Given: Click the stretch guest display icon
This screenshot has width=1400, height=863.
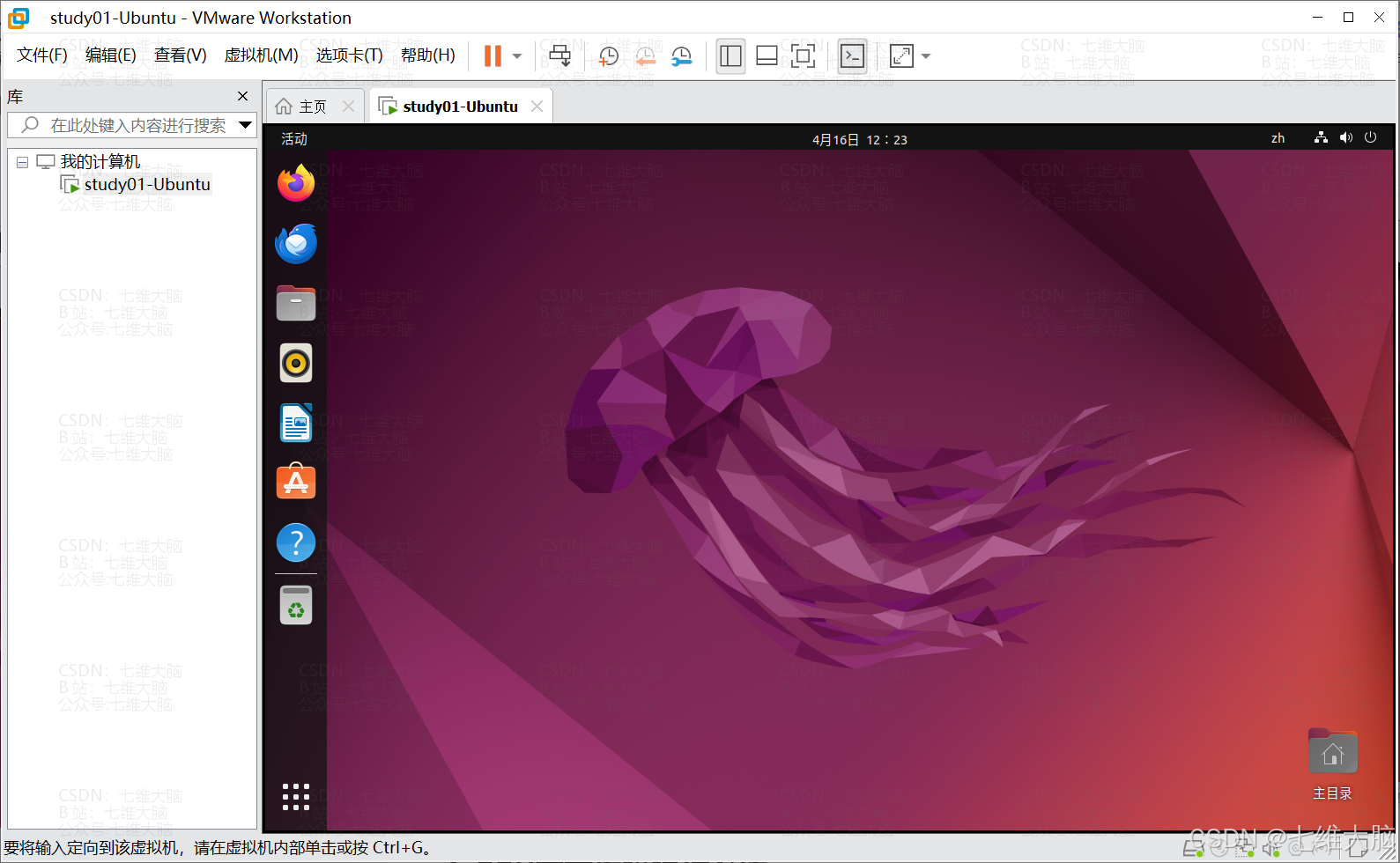Looking at the screenshot, I should pos(901,56).
